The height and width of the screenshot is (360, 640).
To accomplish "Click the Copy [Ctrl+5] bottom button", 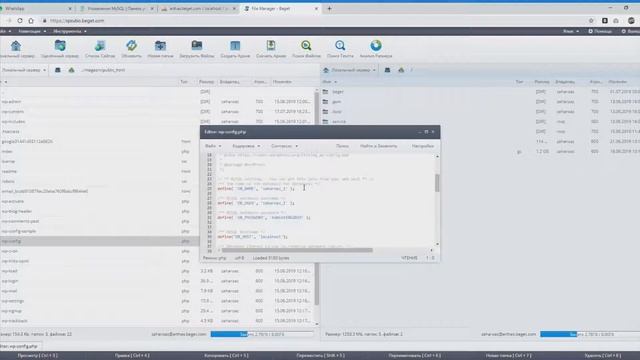I will point(226,356).
